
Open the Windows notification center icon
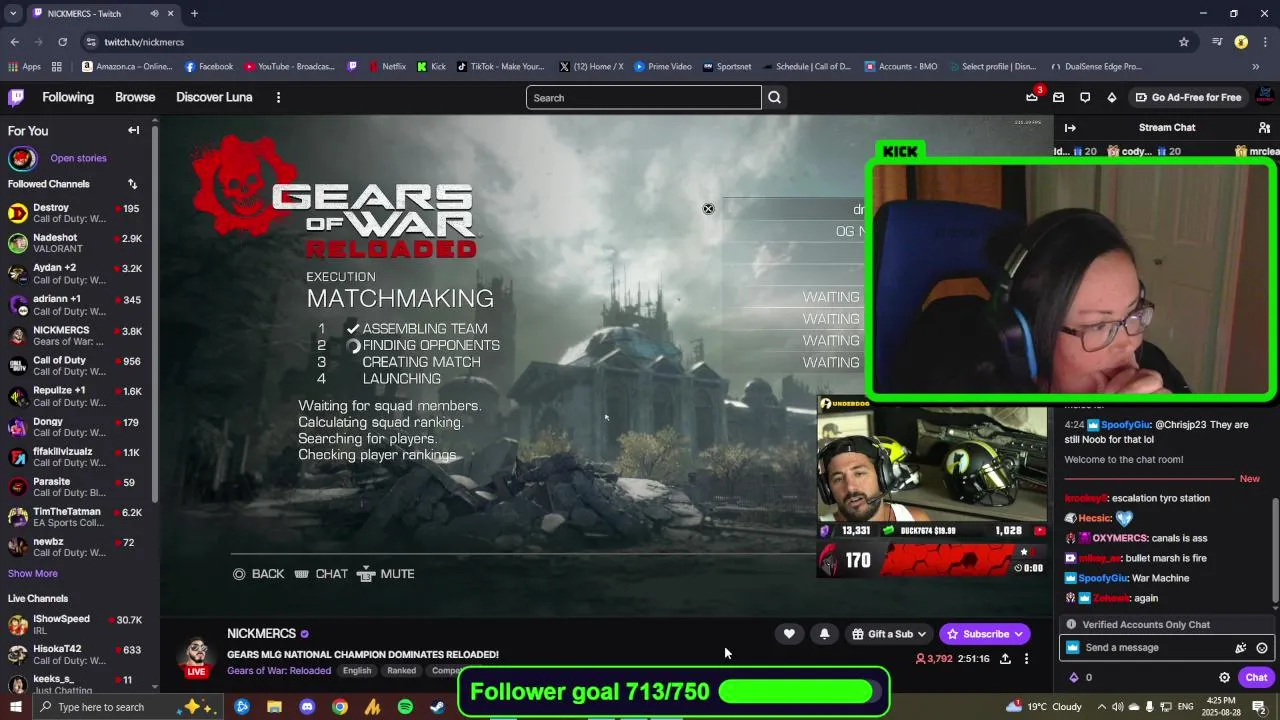1259,707
